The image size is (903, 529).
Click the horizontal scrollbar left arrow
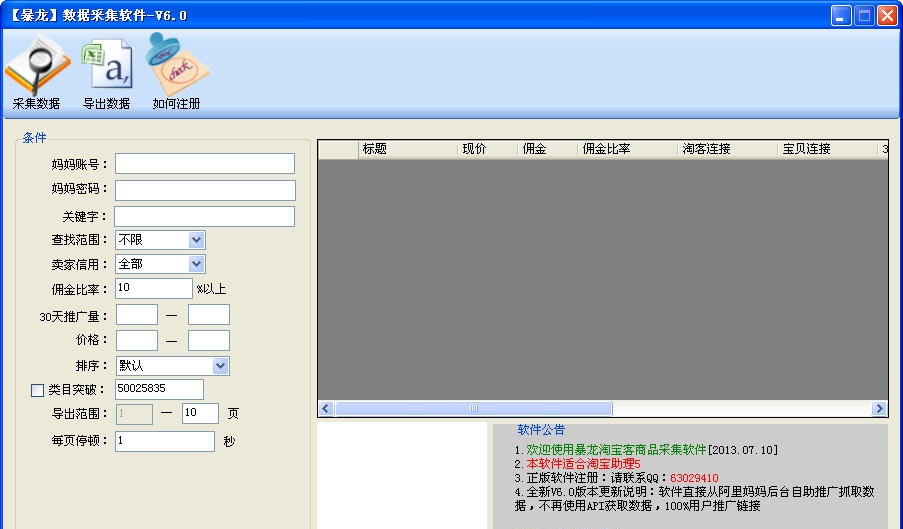(326, 408)
